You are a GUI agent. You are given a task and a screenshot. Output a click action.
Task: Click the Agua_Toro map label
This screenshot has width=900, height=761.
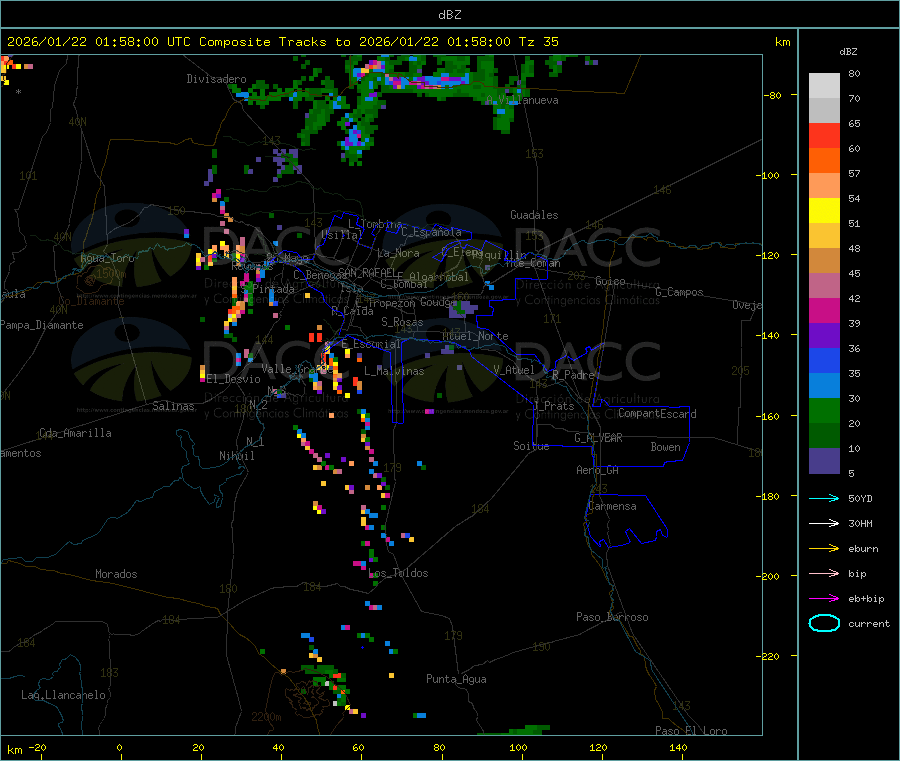pos(107,258)
